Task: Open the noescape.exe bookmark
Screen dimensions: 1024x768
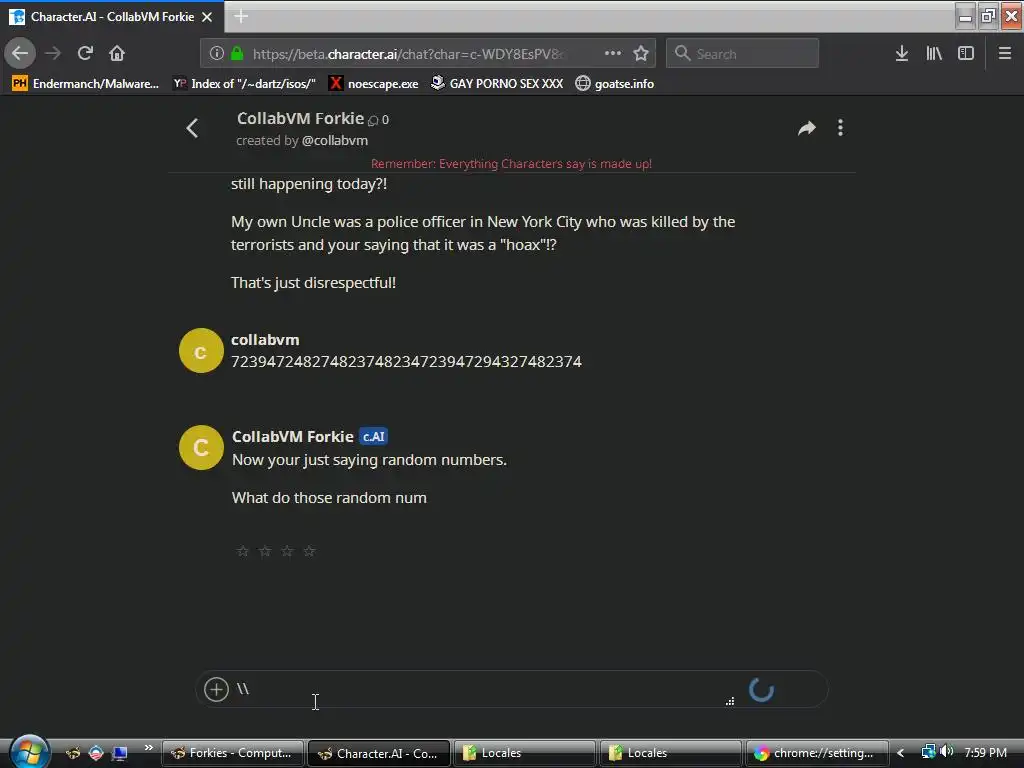Action: [x=374, y=84]
